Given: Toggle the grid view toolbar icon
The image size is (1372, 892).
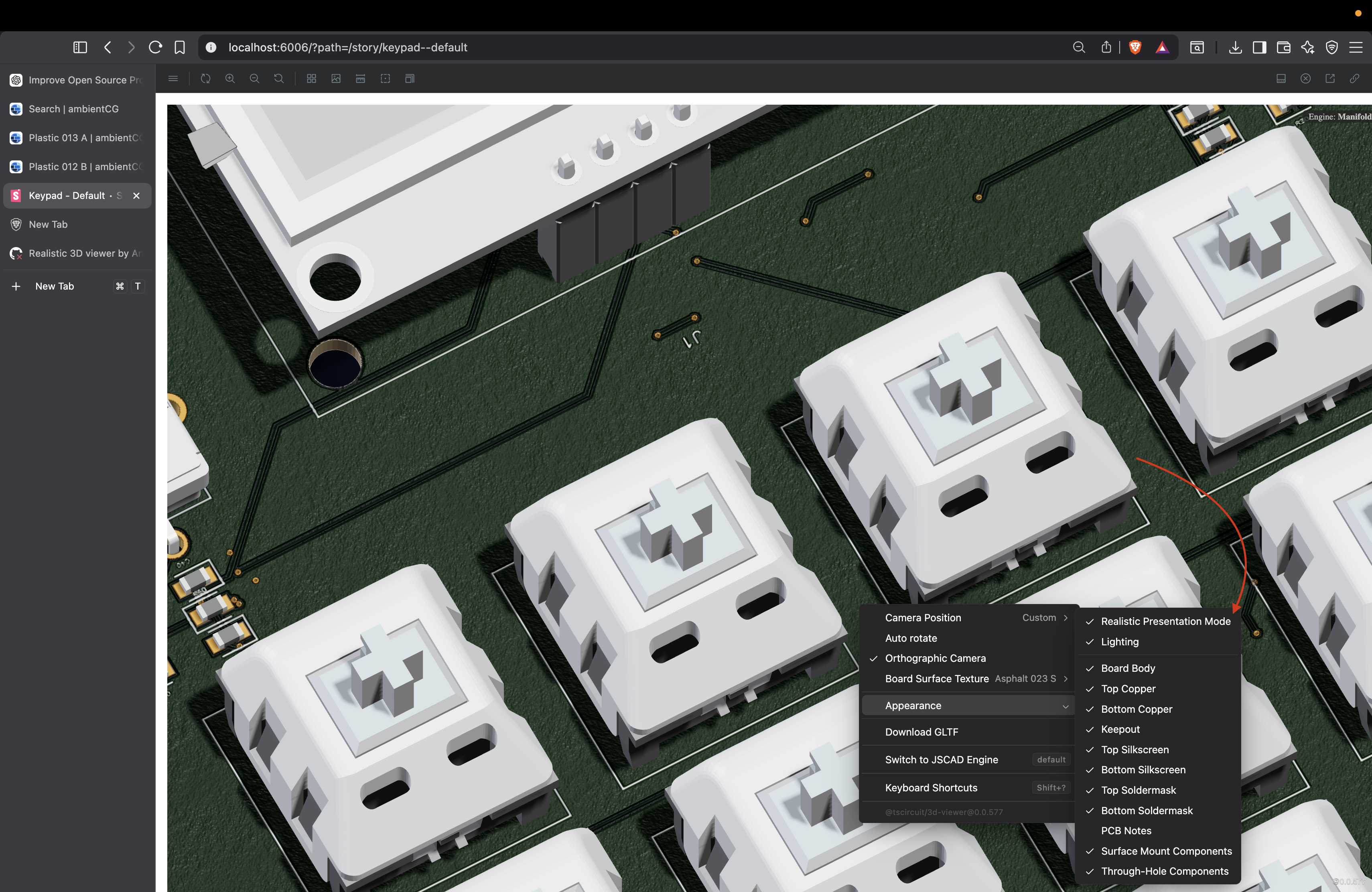Looking at the screenshot, I should click(x=311, y=78).
